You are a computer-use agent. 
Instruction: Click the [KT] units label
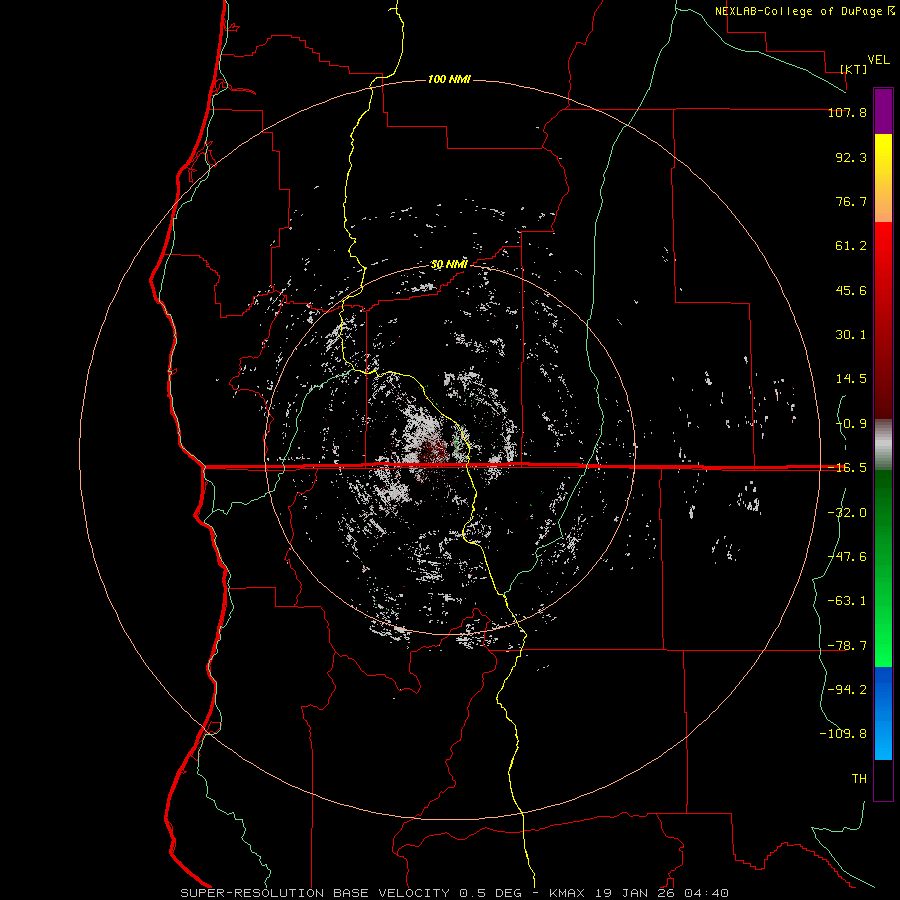pyautogui.click(x=854, y=69)
